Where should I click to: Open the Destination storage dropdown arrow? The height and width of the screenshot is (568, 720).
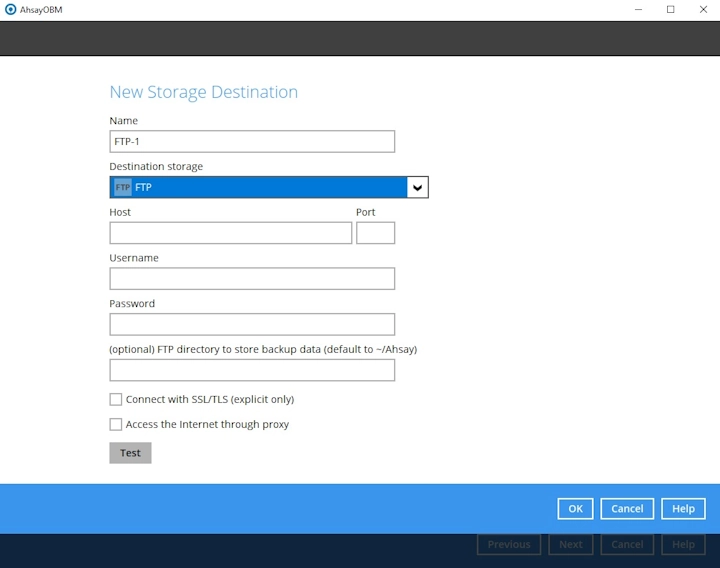[x=417, y=187]
